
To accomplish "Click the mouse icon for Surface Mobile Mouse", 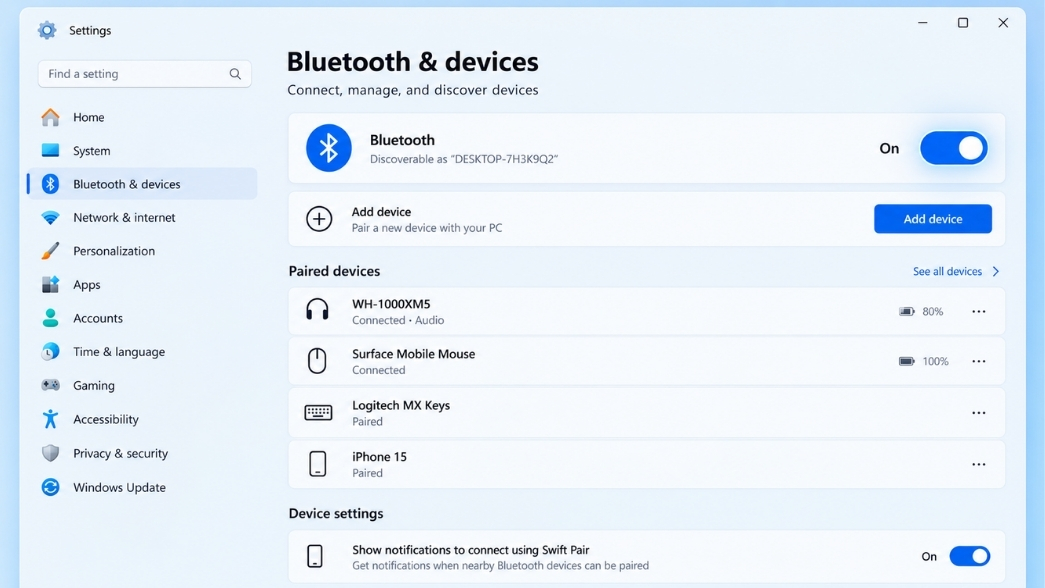I will [317, 361].
